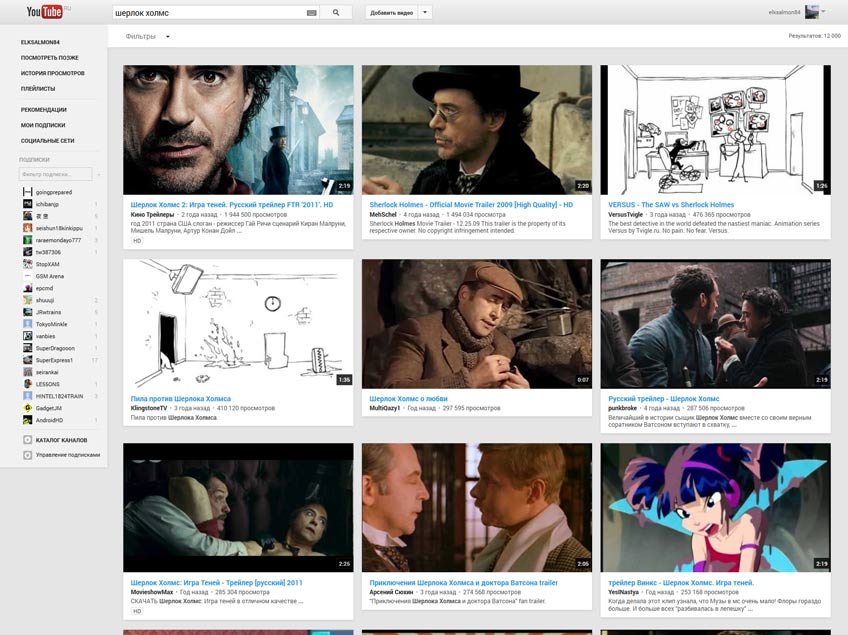Open ПЛЕЙЛИСТЫ from the sidebar menu
The width and height of the screenshot is (848, 635).
[x=41, y=88]
